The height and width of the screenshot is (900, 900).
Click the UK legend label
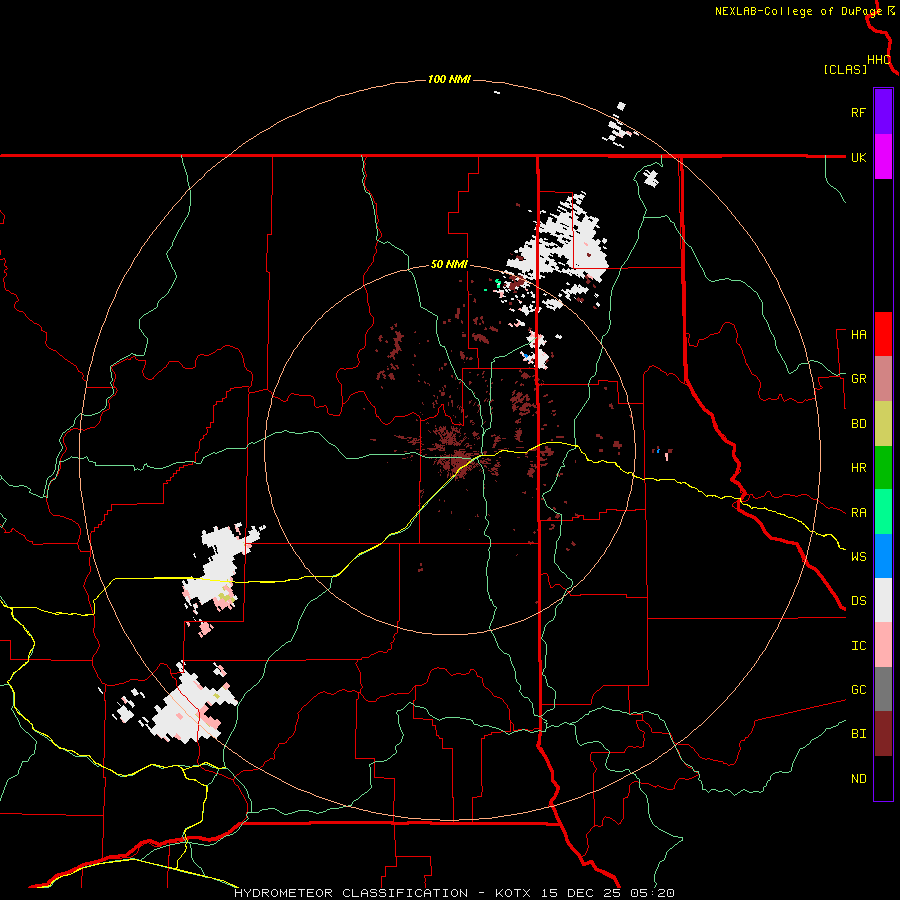[858, 157]
